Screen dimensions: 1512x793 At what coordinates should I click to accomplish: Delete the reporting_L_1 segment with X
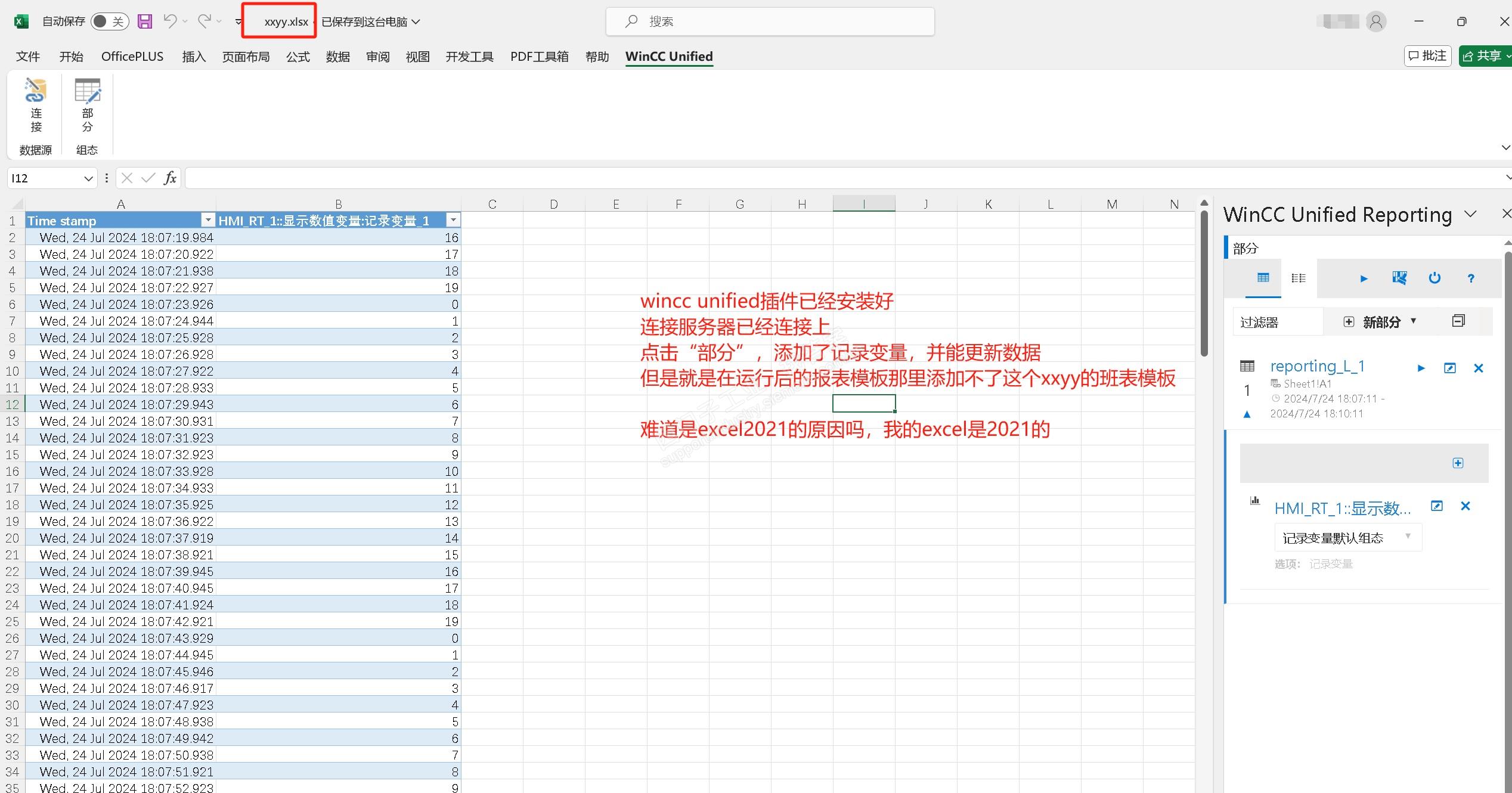1479,368
